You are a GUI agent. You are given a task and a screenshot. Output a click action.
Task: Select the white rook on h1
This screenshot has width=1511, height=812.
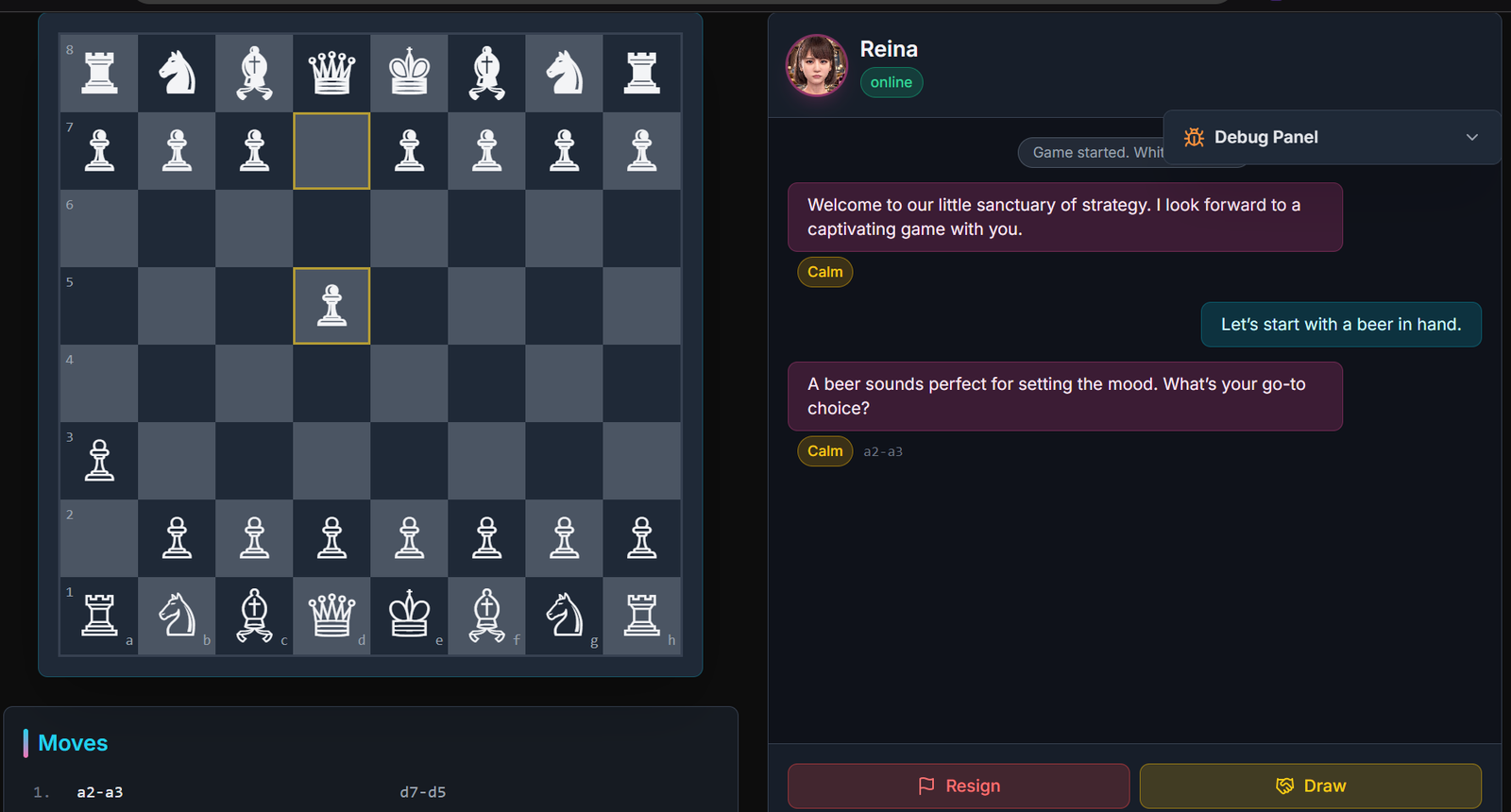coord(641,616)
